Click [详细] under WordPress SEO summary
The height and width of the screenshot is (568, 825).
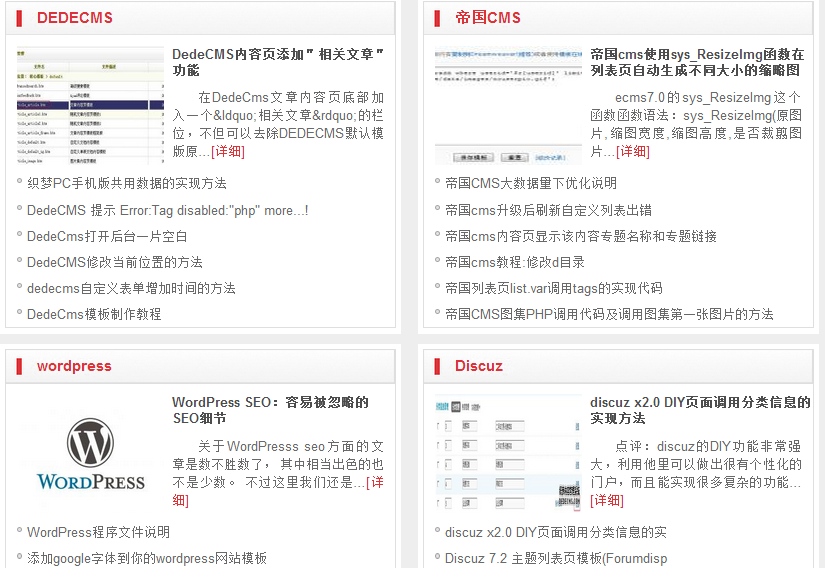374,482
